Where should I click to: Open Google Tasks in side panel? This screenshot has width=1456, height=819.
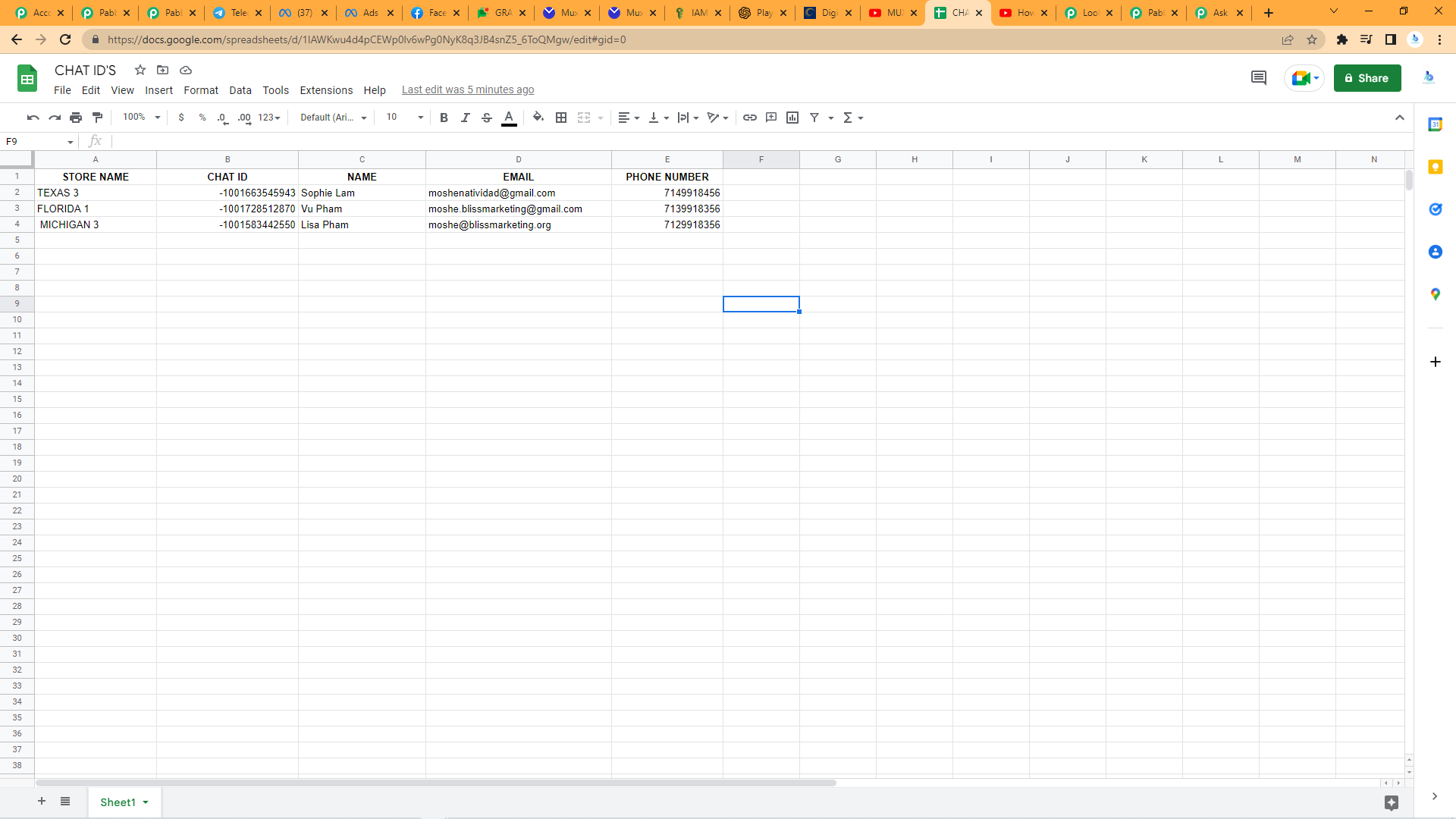(x=1436, y=209)
